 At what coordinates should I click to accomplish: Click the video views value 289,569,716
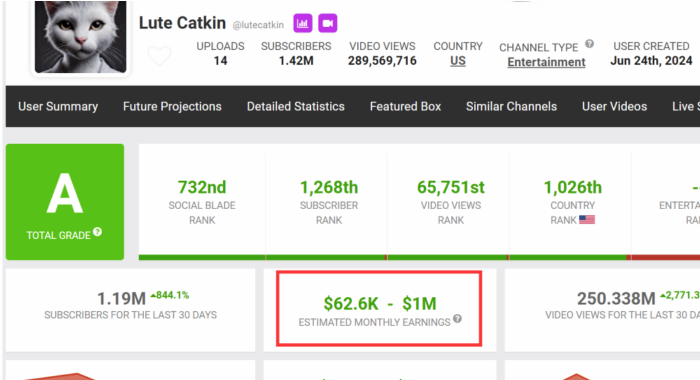point(382,61)
